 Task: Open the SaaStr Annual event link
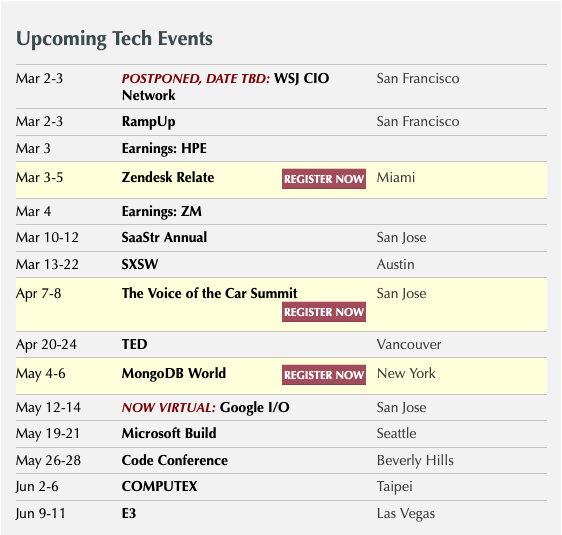coord(164,237)
